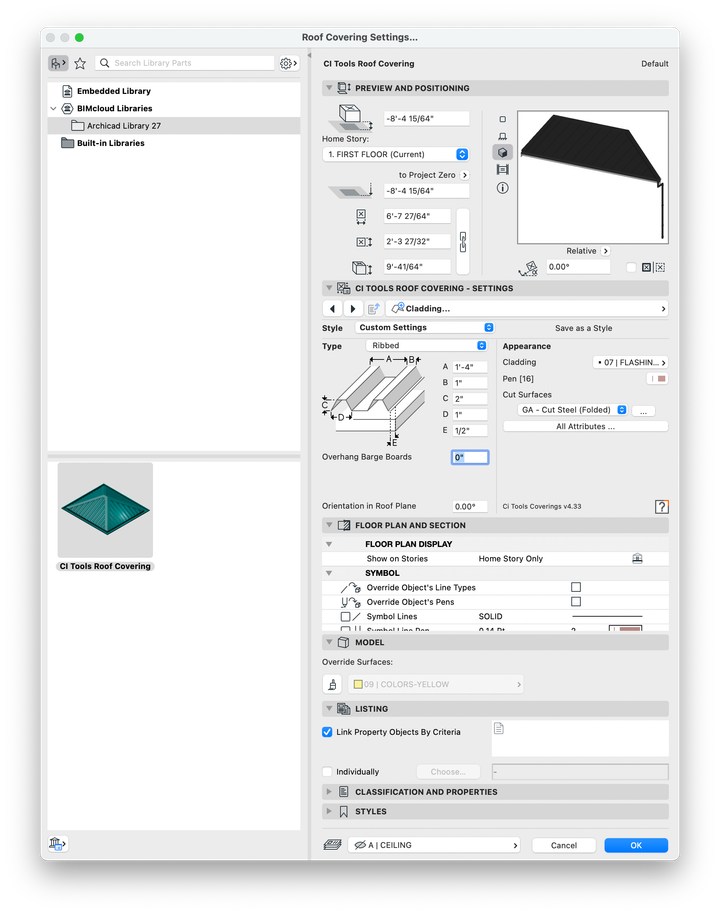Open the Cladding... page selector
720x914 pixels.
527,309
